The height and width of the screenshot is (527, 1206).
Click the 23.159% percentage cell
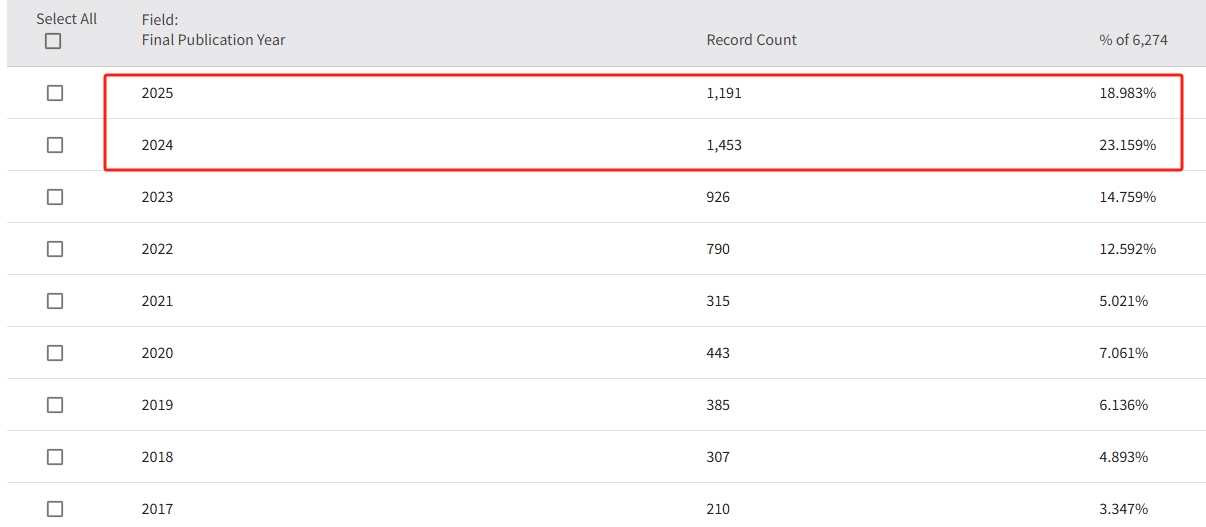1127,145
